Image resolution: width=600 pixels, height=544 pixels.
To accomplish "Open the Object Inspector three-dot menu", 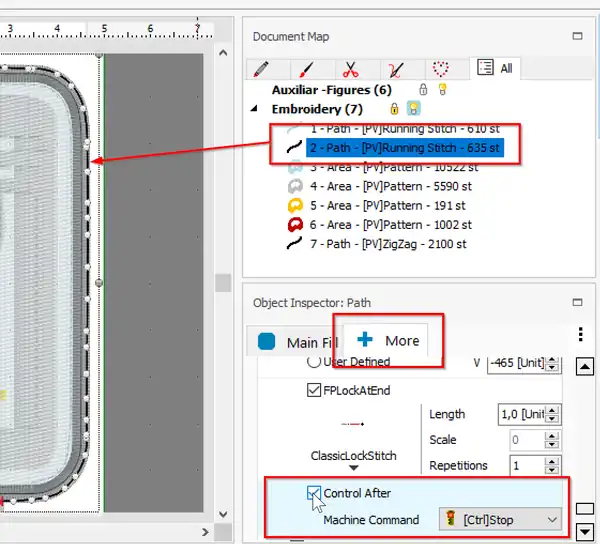I will point(581,335).
